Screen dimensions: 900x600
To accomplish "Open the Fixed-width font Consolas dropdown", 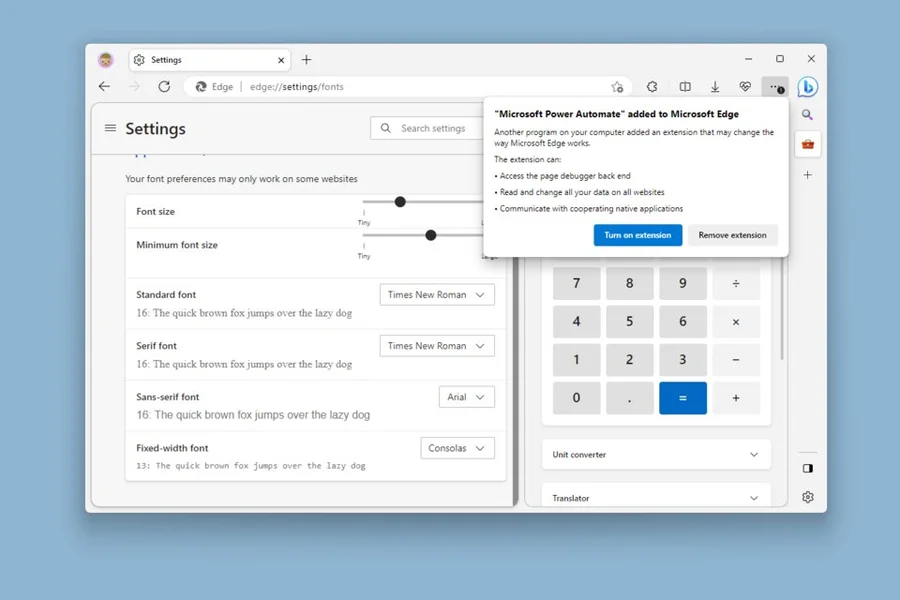I will pos(457,448).
